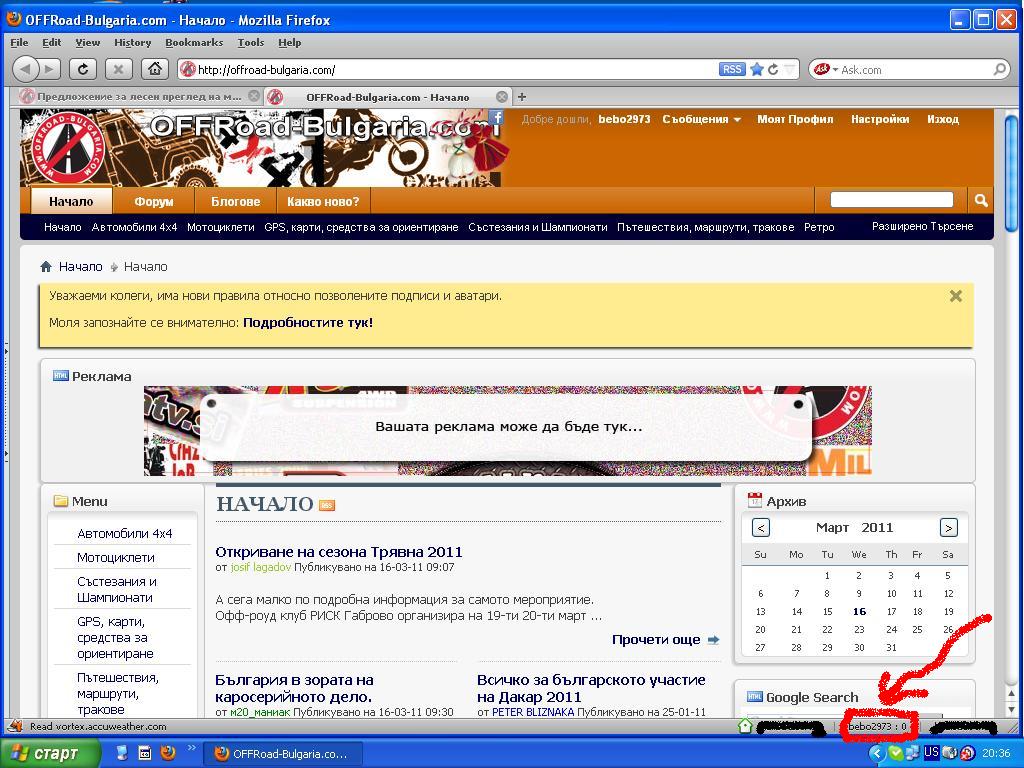Open the File menu
The width and height of the screenshot is (1024, 768).
20,42
